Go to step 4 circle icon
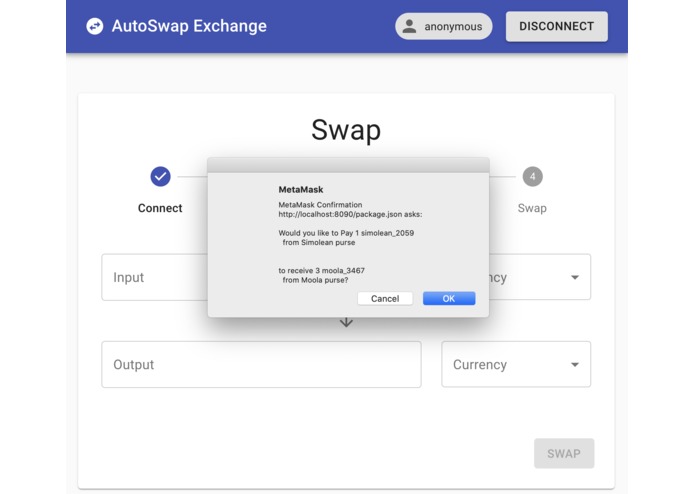The height and width of the screenshot is (494, 695). [532, 176]
